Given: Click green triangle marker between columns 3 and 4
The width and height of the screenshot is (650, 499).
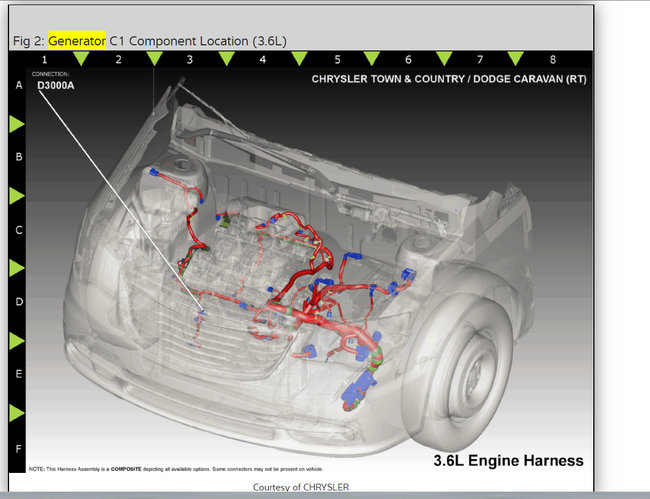Looking at the screenshot, I should click(x=227, y=58).
